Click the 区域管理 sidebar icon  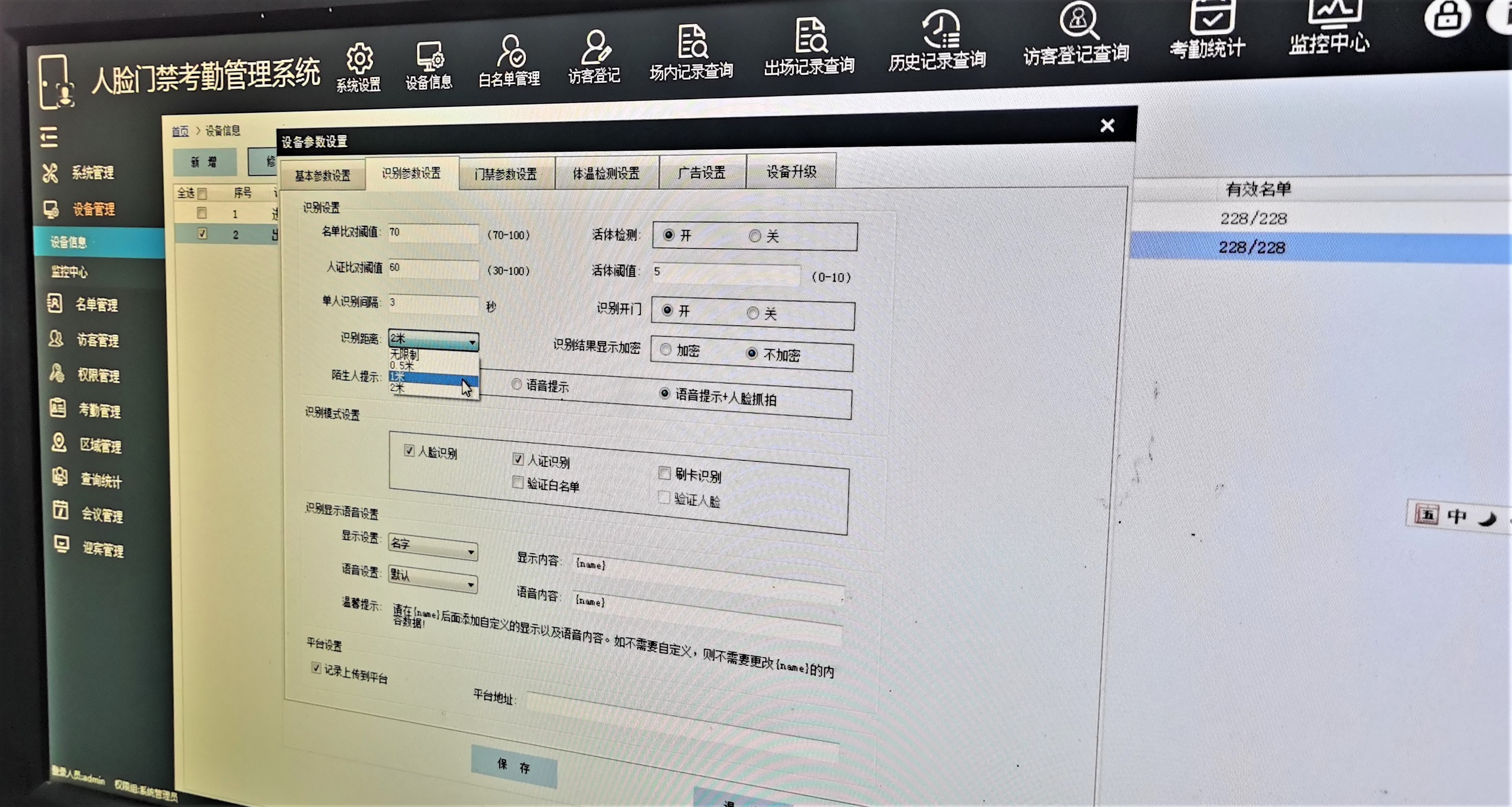(59, 442)
